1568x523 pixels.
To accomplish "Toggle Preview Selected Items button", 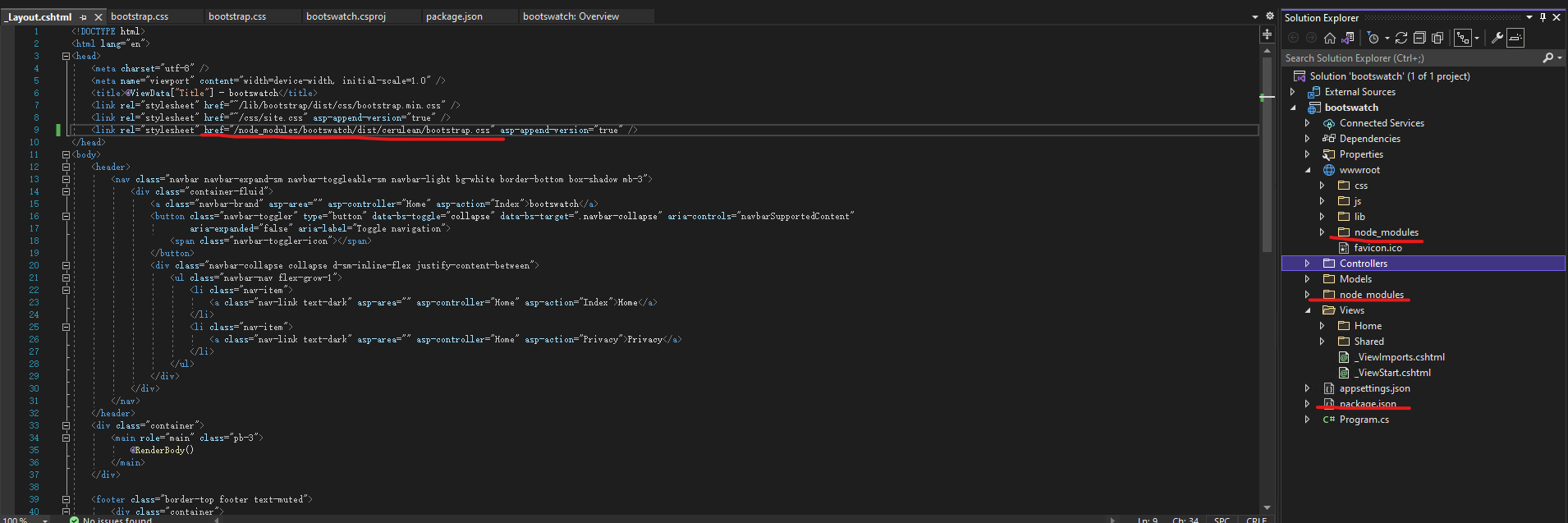I will (1515, 38).
